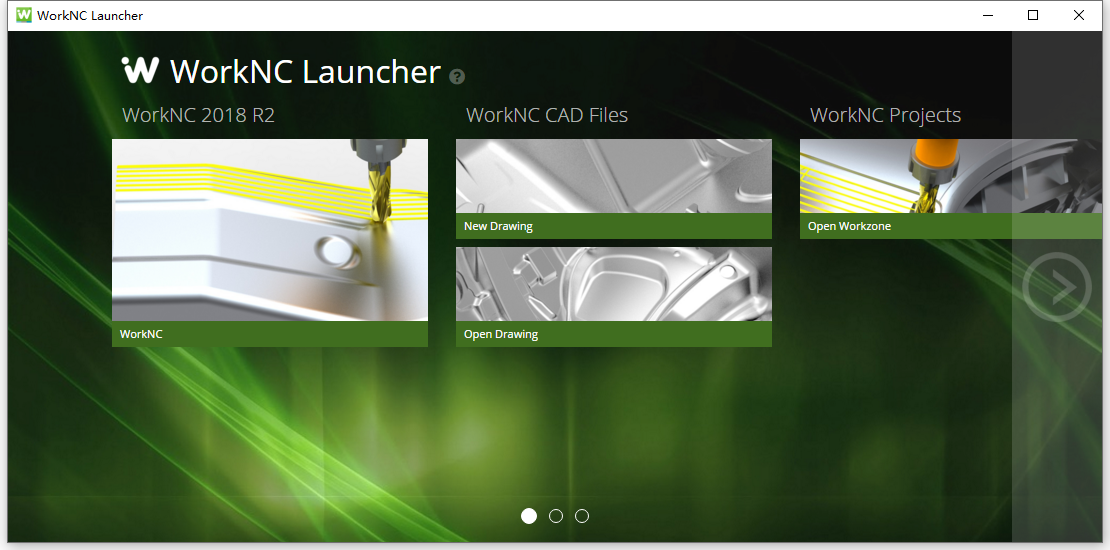Open the help question mark icon
Image resolution: width=1110 pixels, height=550 pixels.
tap(457, 76)
